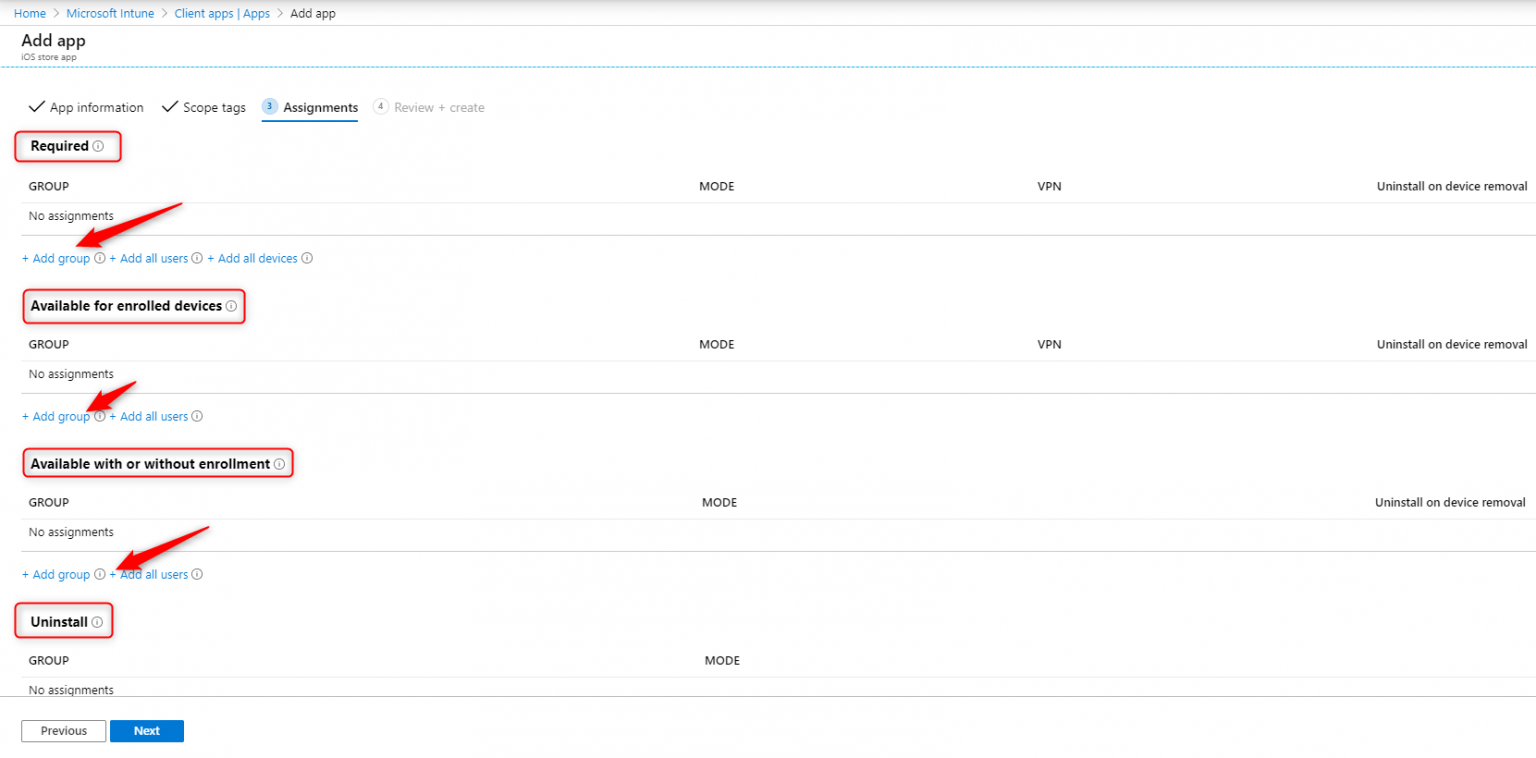This screenshot has height=758, width=1536.
Task: Navigate to Microsoft Intune breadcrumb
Action: pyautogui.click(x=111, y=14)
